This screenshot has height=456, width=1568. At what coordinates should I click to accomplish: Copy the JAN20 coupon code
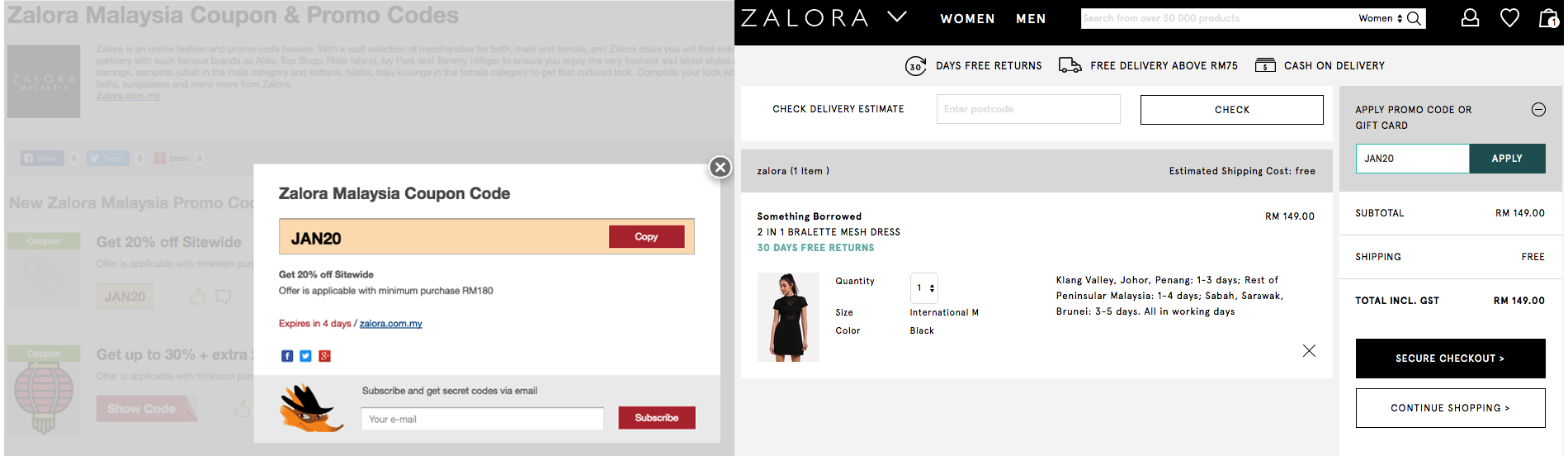[646, 236]
